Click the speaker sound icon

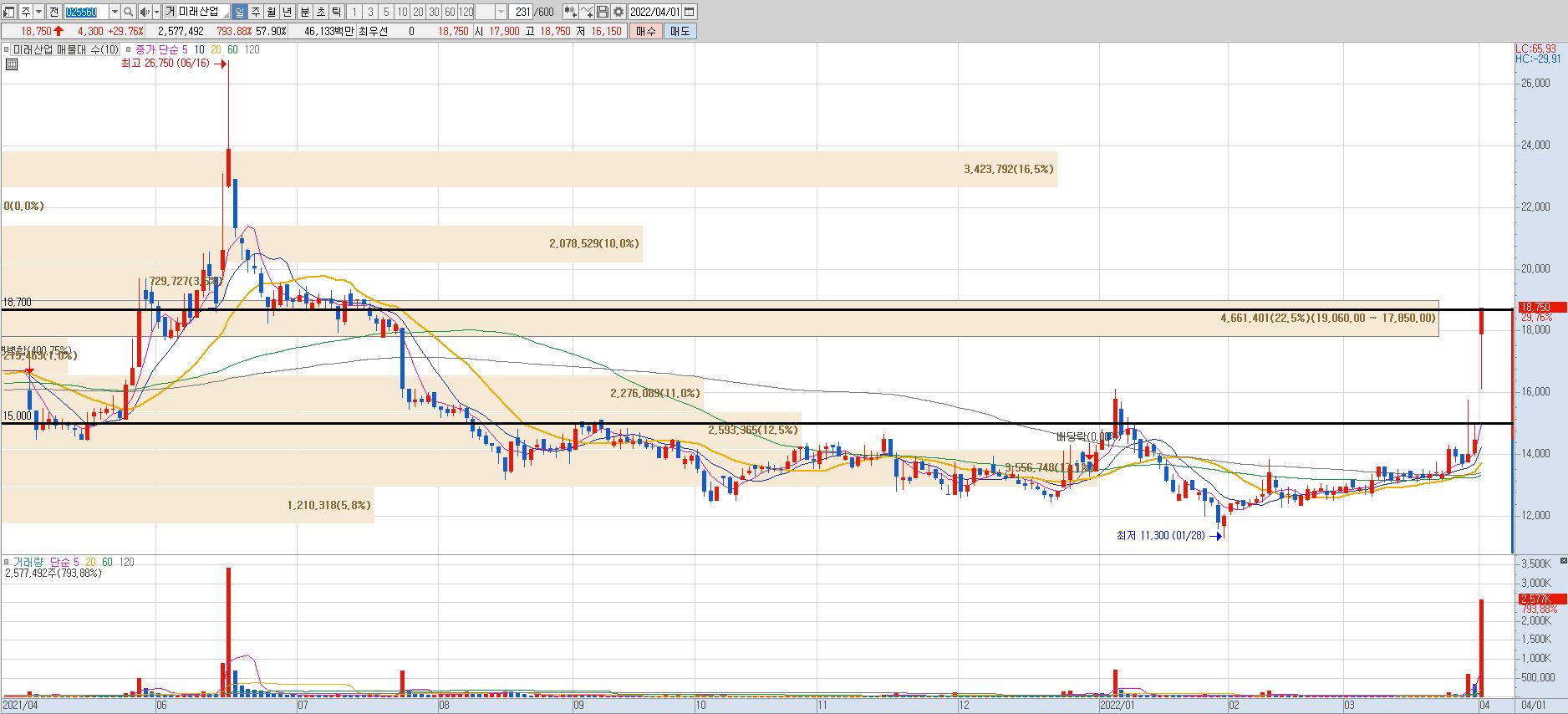145,12
